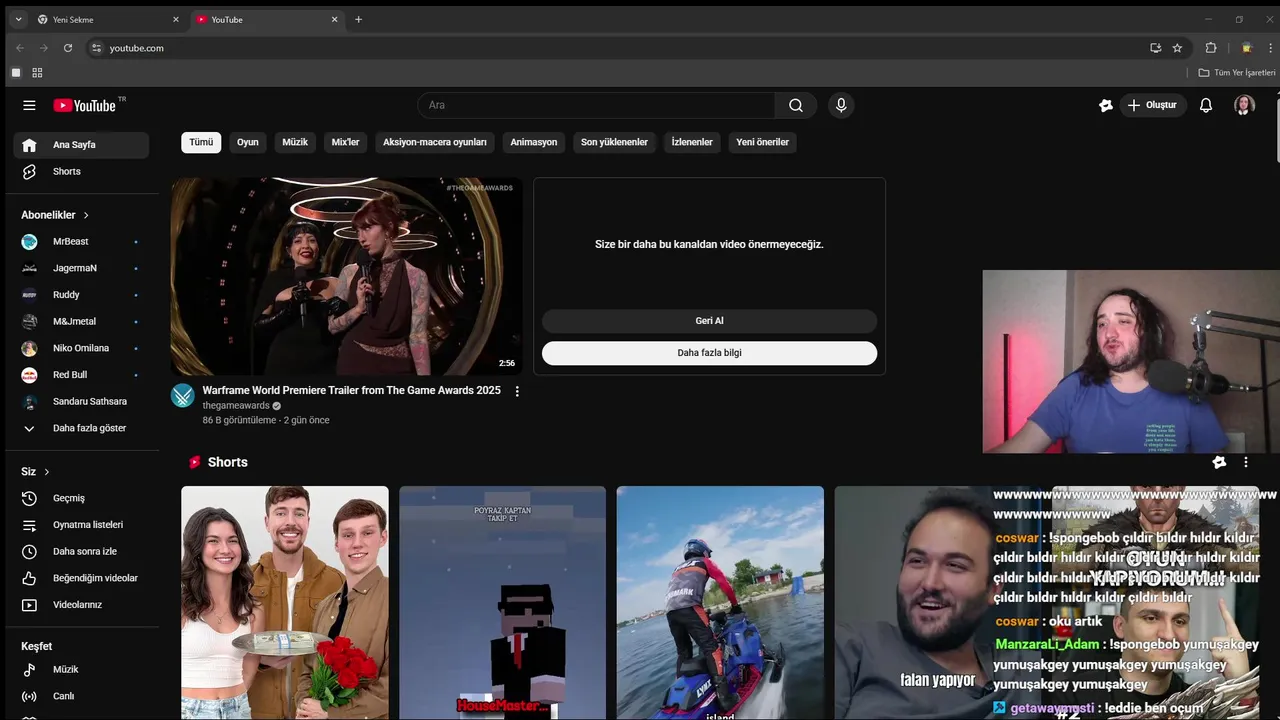The image size is (1280, 720).
Task: Click the search magnifier button
Action: point(796,105)
